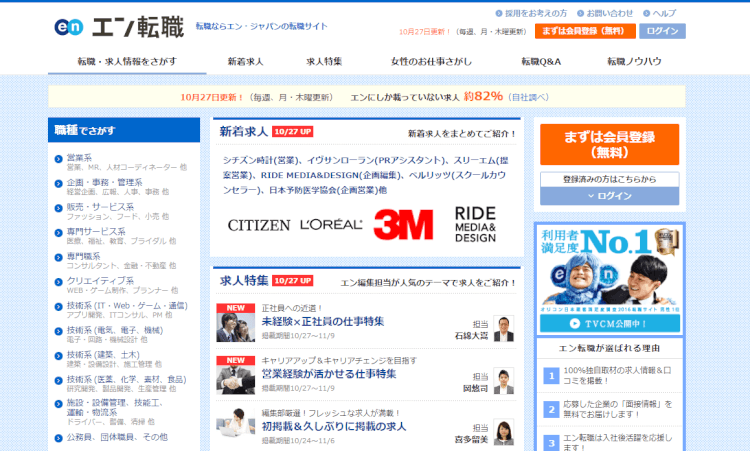Click arrow icon beside 専門職系
The width and height of the screenshot is (750, 451).
click(59, 257)
